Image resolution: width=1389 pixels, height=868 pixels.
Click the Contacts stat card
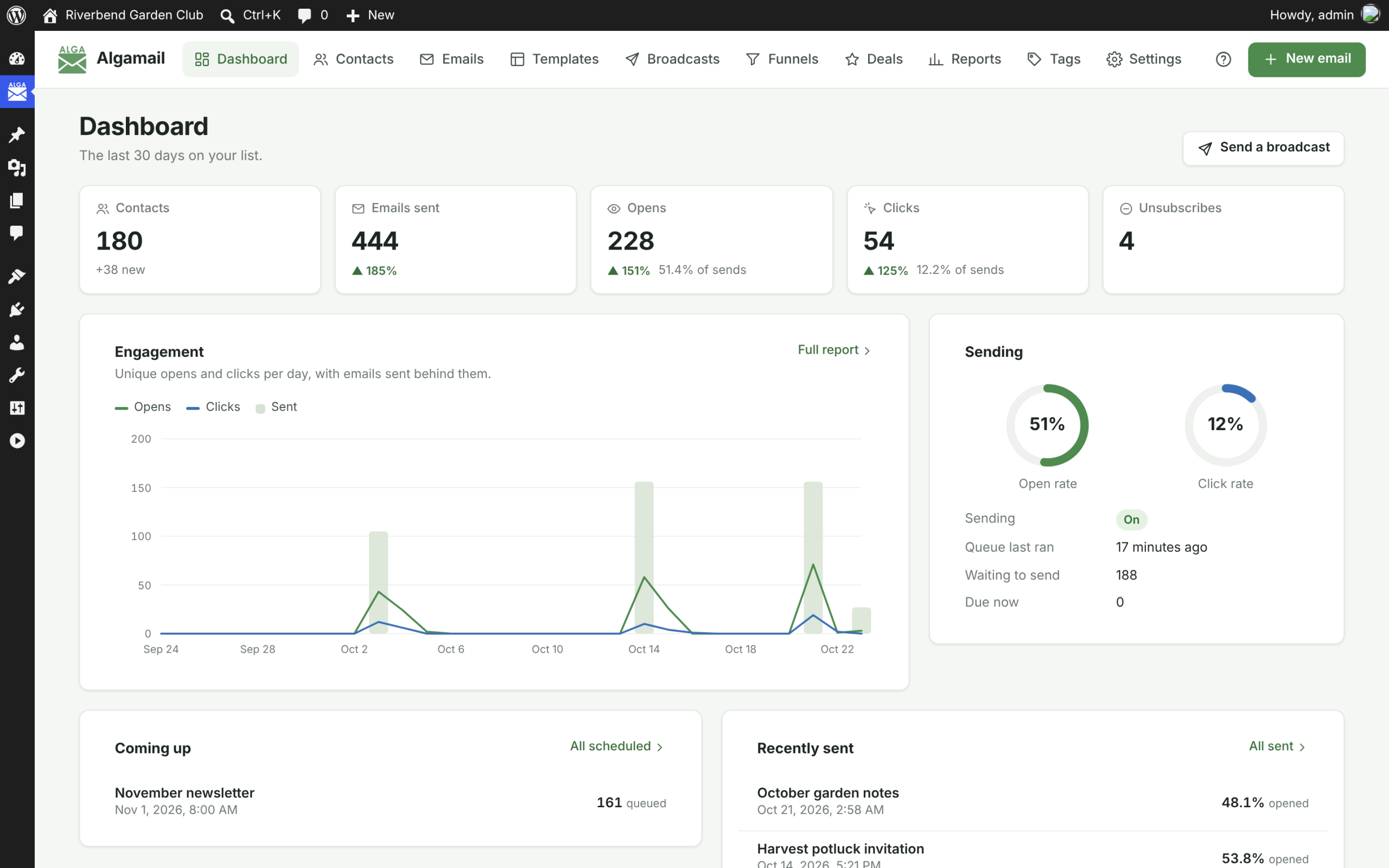coord(200,239)
